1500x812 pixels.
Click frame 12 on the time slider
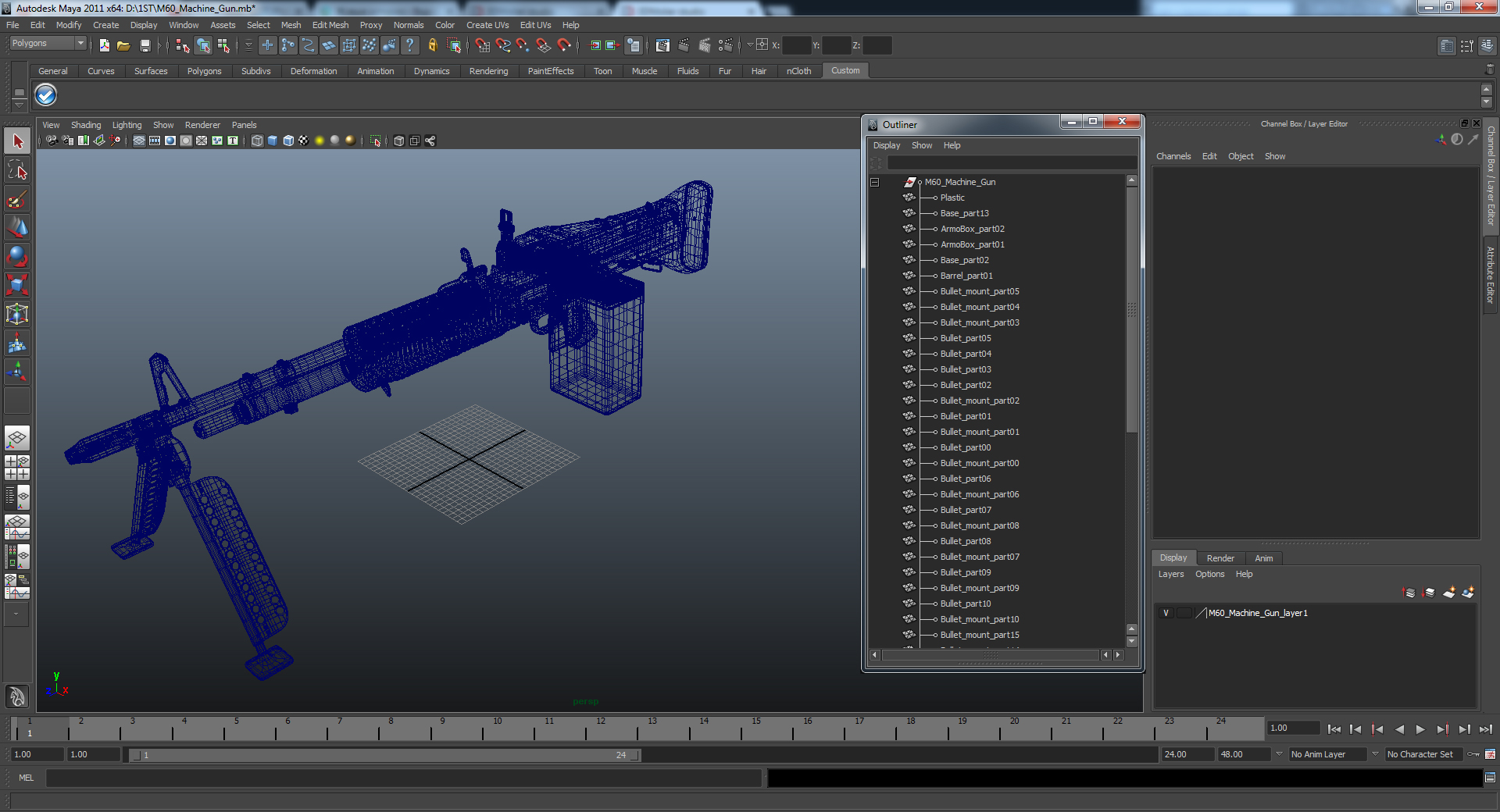point(600,729)
